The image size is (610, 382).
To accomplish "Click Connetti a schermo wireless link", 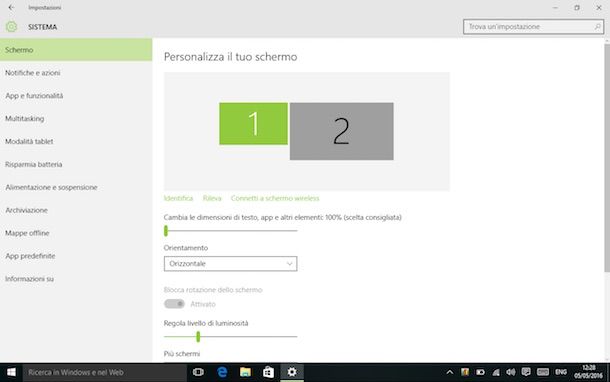I will click(x=275, y=198).
